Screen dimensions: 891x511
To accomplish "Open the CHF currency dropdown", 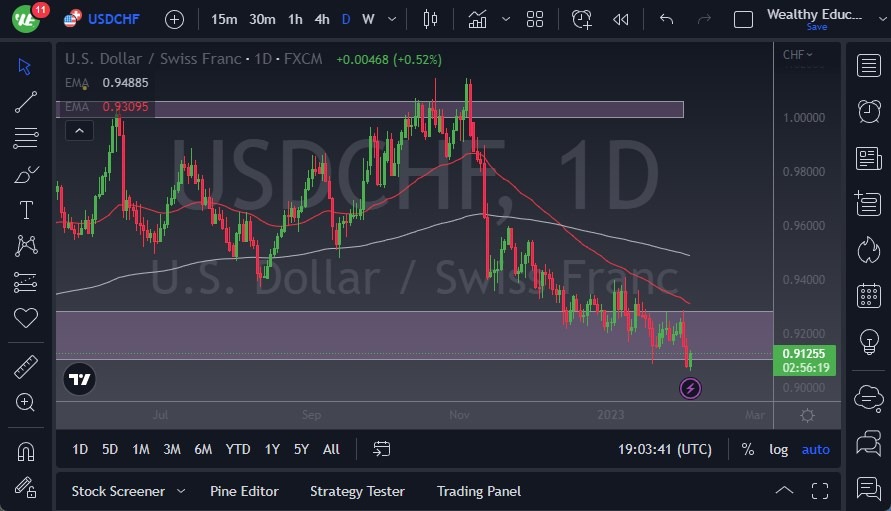I will tap(797, 55).
